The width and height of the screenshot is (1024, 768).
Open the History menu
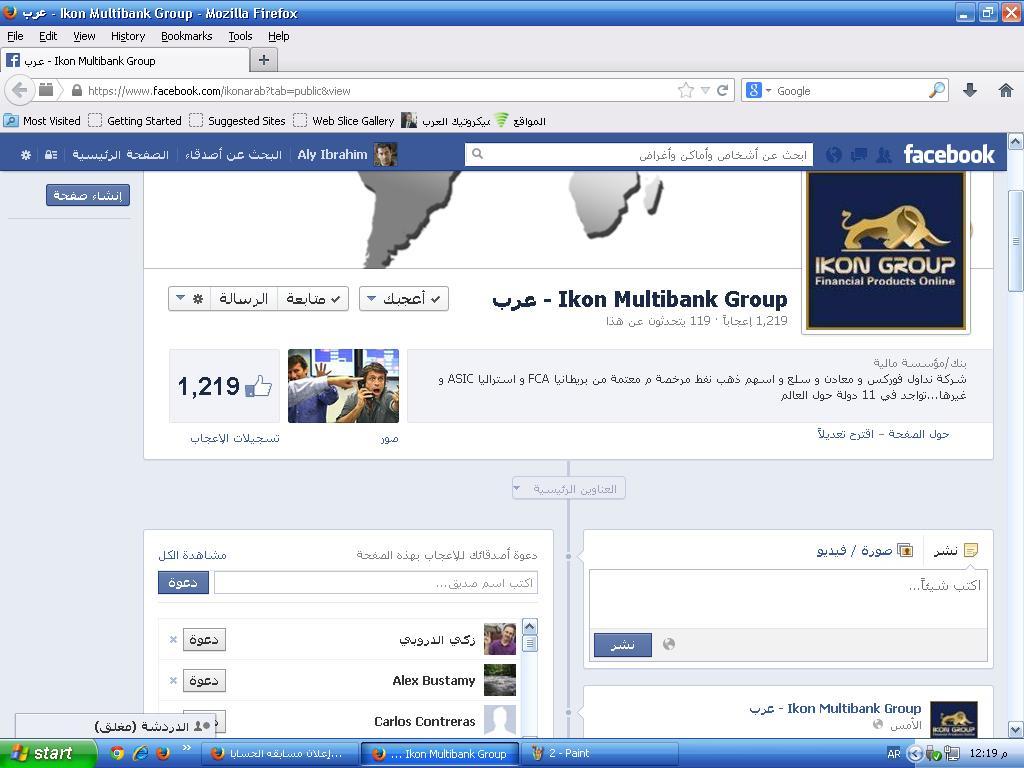[128, 36]
